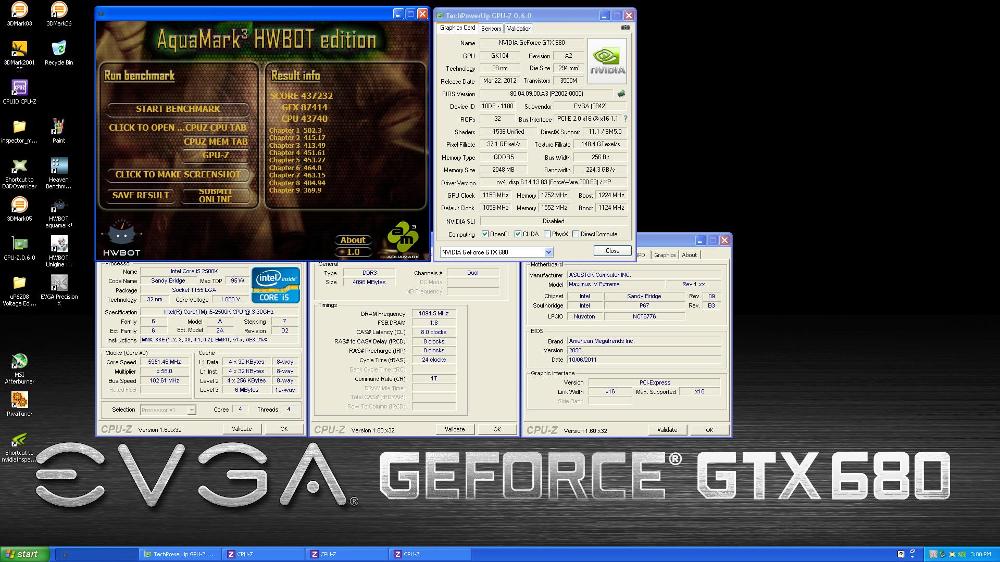Click the NVIDIA logo in GPU-Z

(x=607, y=61)
